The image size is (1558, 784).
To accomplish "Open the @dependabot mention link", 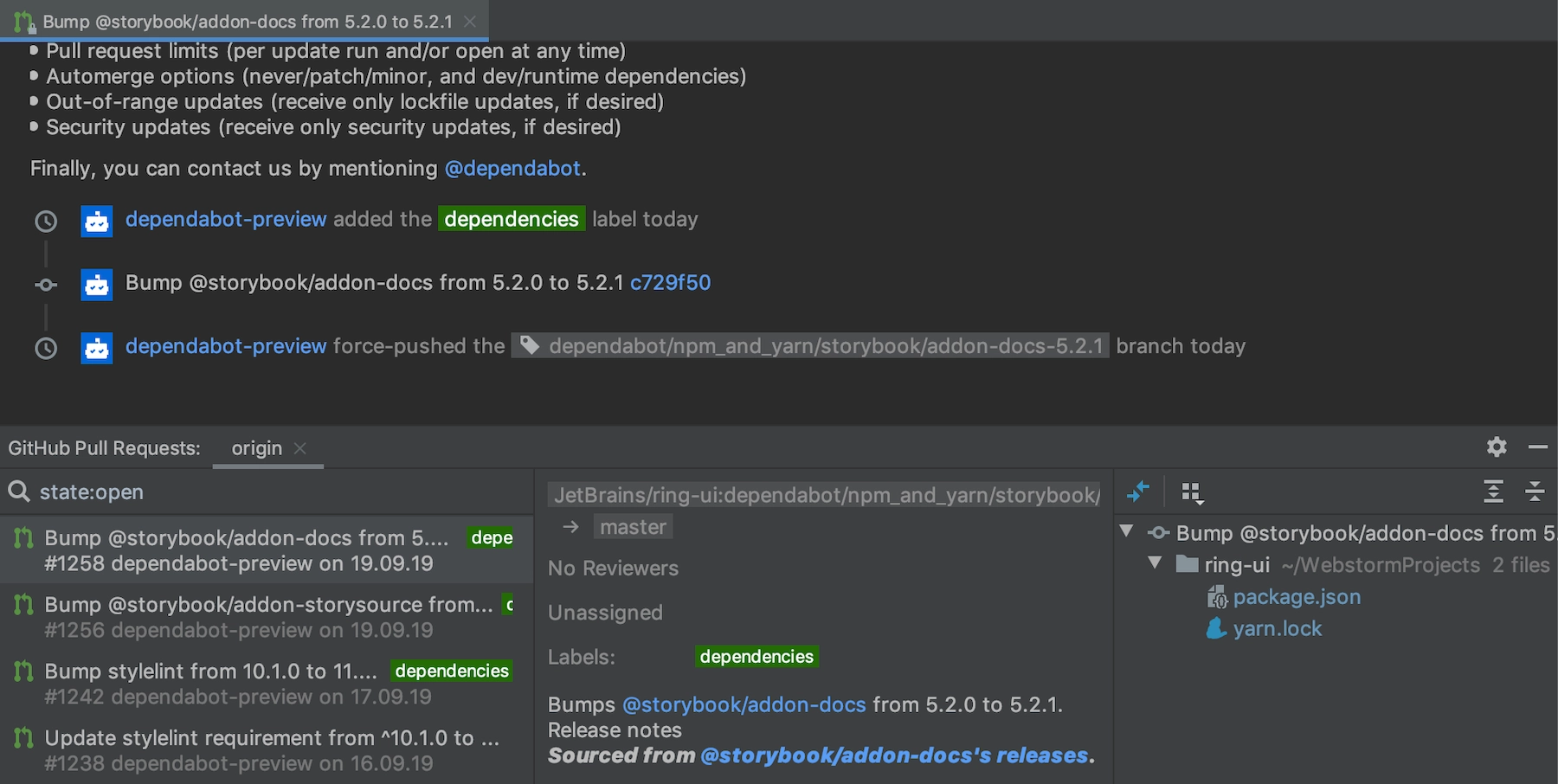I will [512, 168].
